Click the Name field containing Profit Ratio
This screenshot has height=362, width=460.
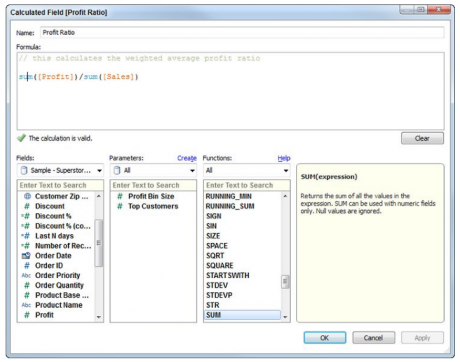coord(242,32)
